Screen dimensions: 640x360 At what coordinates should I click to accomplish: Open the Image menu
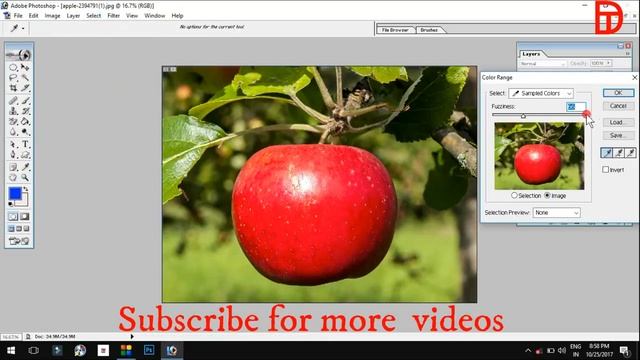pos(52,16)
